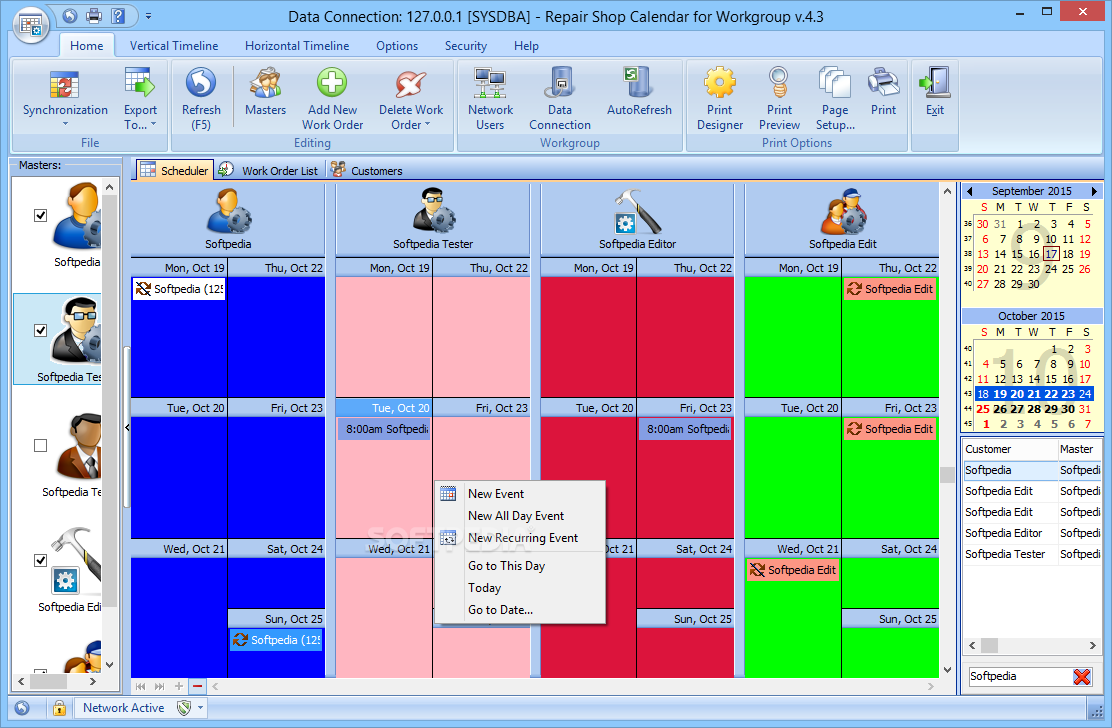This screenshot has height=728, width=1112.
Task: Open Data Connection settings
Action: [560, 99]
